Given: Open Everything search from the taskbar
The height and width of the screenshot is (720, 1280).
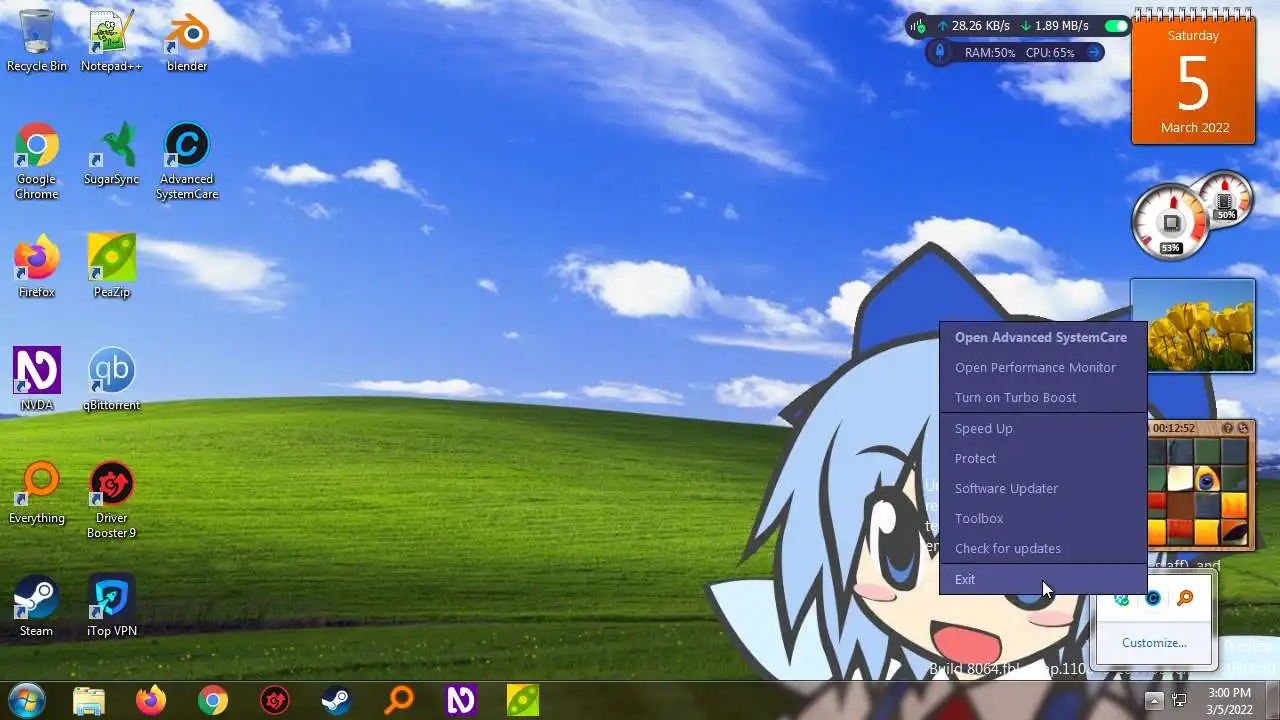Looking at the screenshot, I should click(399, 700).
